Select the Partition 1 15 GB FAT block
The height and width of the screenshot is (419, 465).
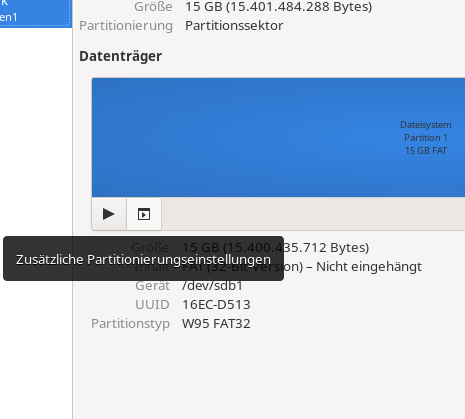pyautogui.click(x=278, y=137)
